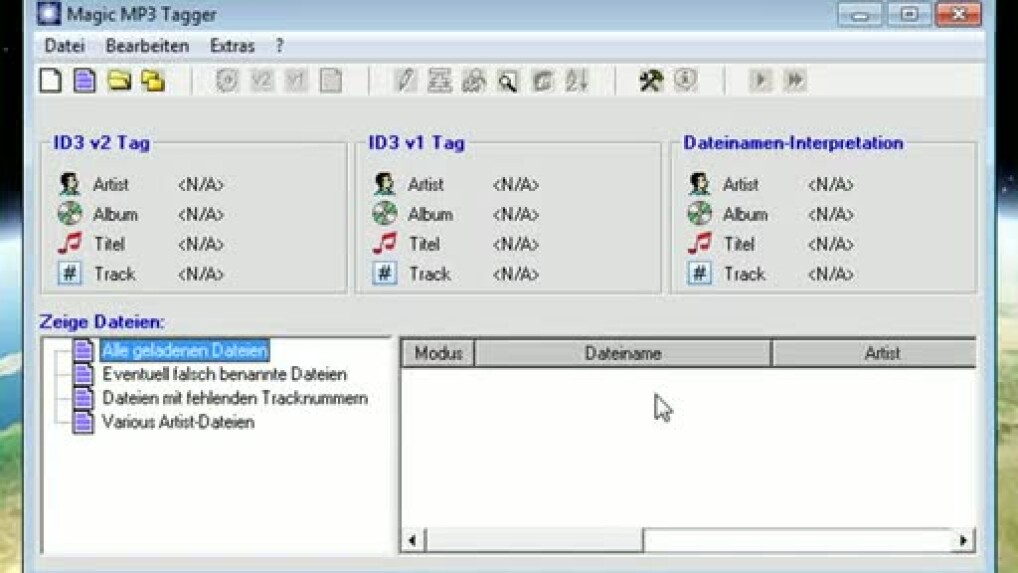Open the Extras menu
The width and height of the screenshot is (1018, 573).
coord(232,46)
